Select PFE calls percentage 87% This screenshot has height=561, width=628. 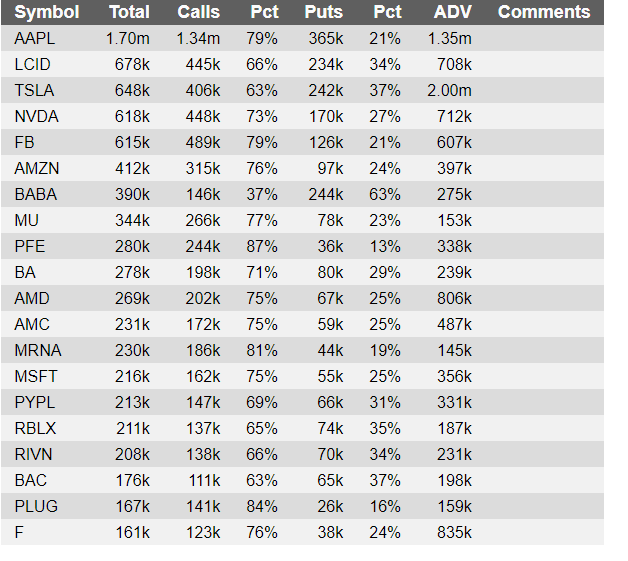click(x=262, y=246)
